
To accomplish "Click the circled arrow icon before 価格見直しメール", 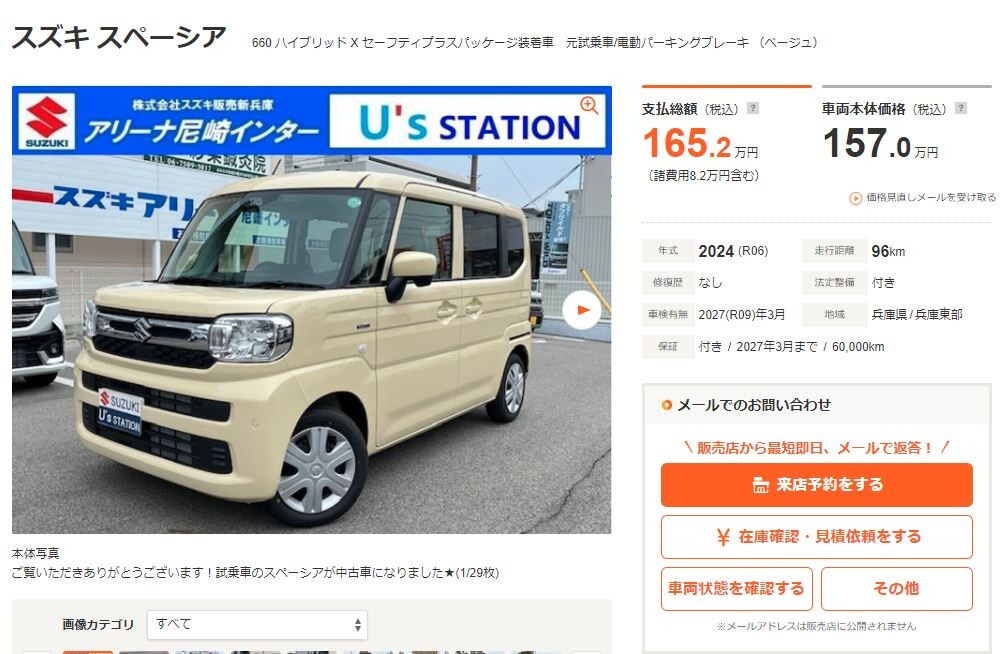I will pos(855,199).
